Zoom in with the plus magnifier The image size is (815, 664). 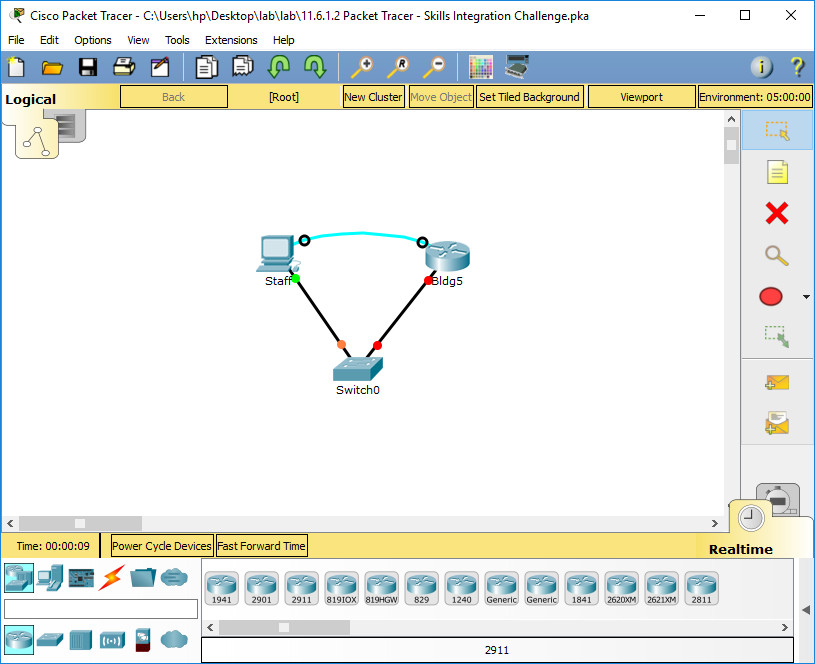pos(362,67)
